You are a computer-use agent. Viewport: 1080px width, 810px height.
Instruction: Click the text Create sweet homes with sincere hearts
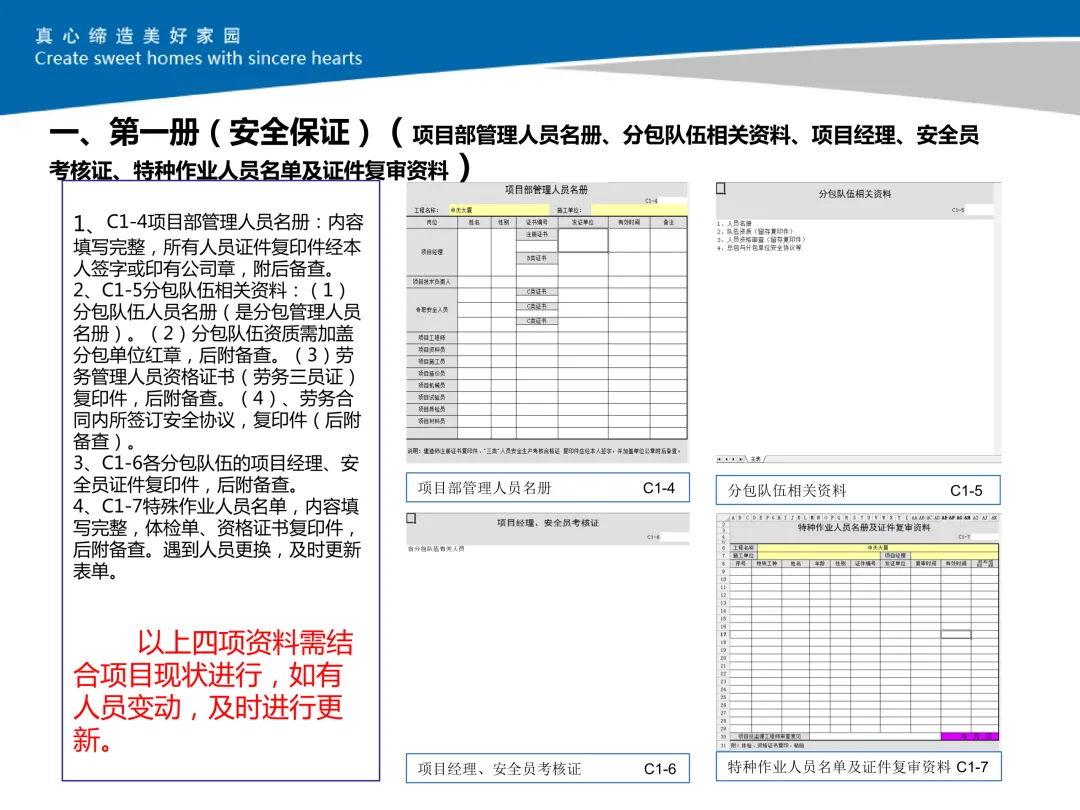point(198,59)
